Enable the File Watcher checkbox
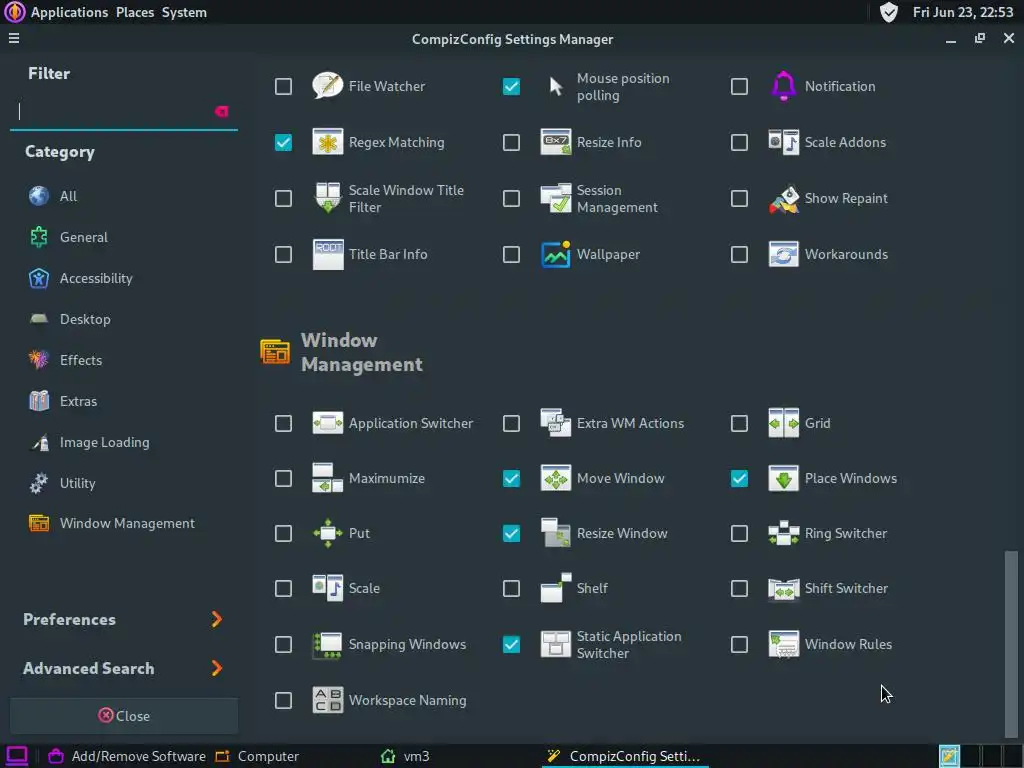The width and height of the screenshot is (1024, 768). [283, 86]
